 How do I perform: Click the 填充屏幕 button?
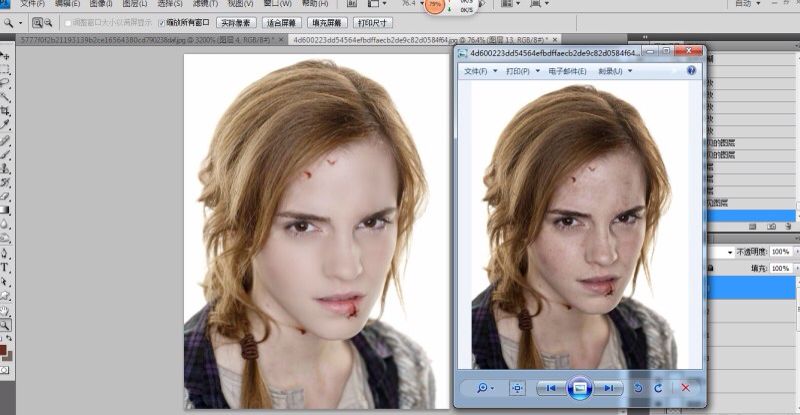pos(327,22)
